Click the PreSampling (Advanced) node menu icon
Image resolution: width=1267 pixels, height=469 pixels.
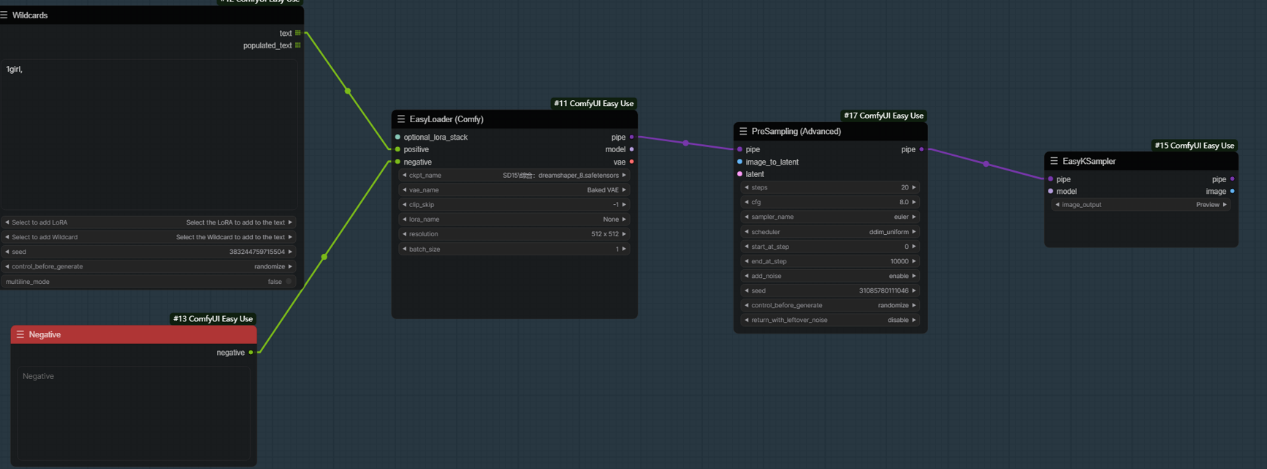[x=743, y=131]
